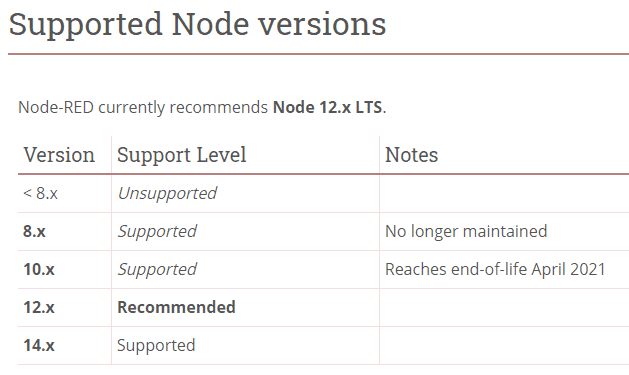The height and width of the screenshot is (375, 629).
Task: Click the Support Level column header
Action: coord(181,155)
